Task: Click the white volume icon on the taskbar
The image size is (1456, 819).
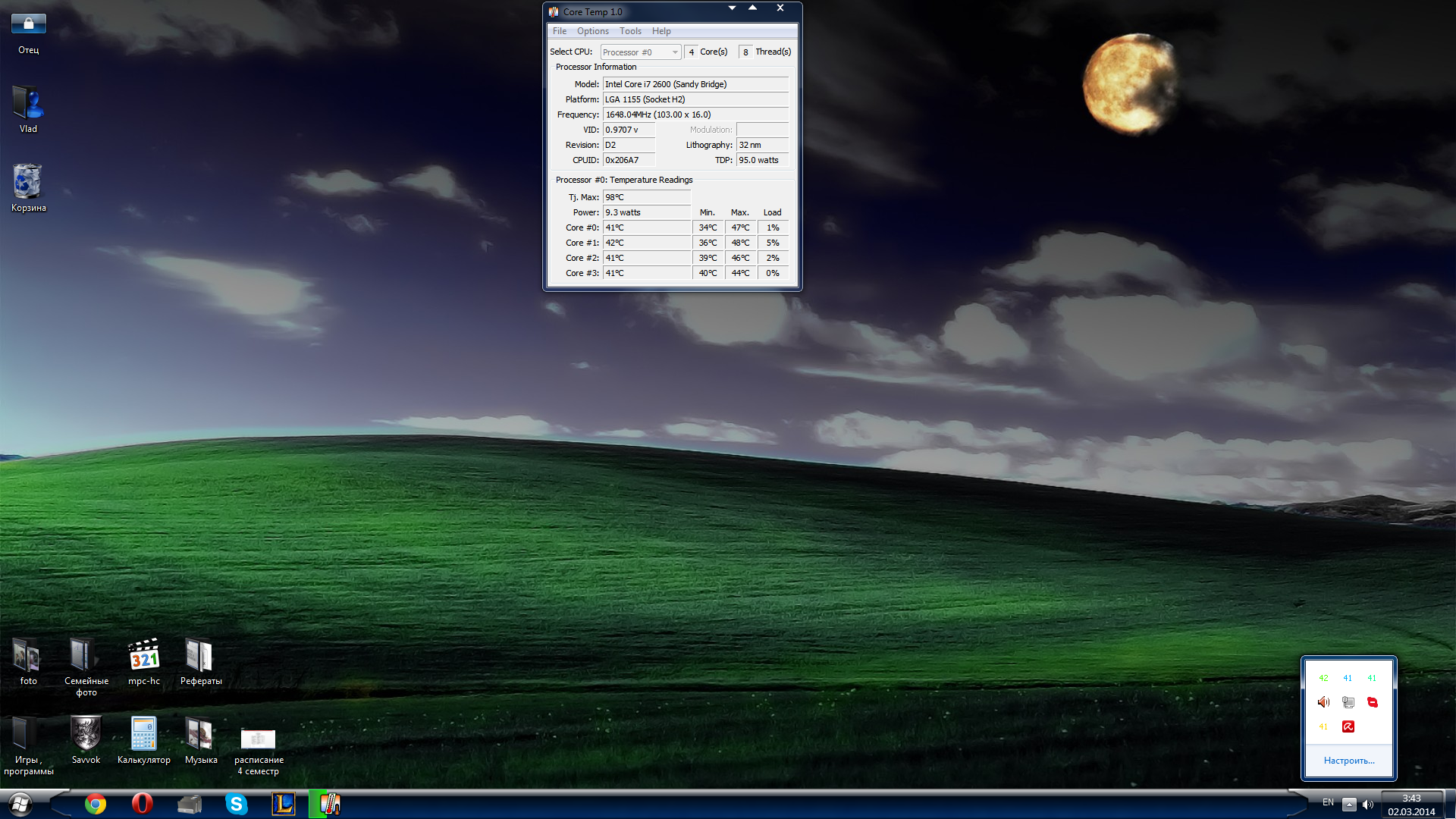Action: click(1368, 805)
